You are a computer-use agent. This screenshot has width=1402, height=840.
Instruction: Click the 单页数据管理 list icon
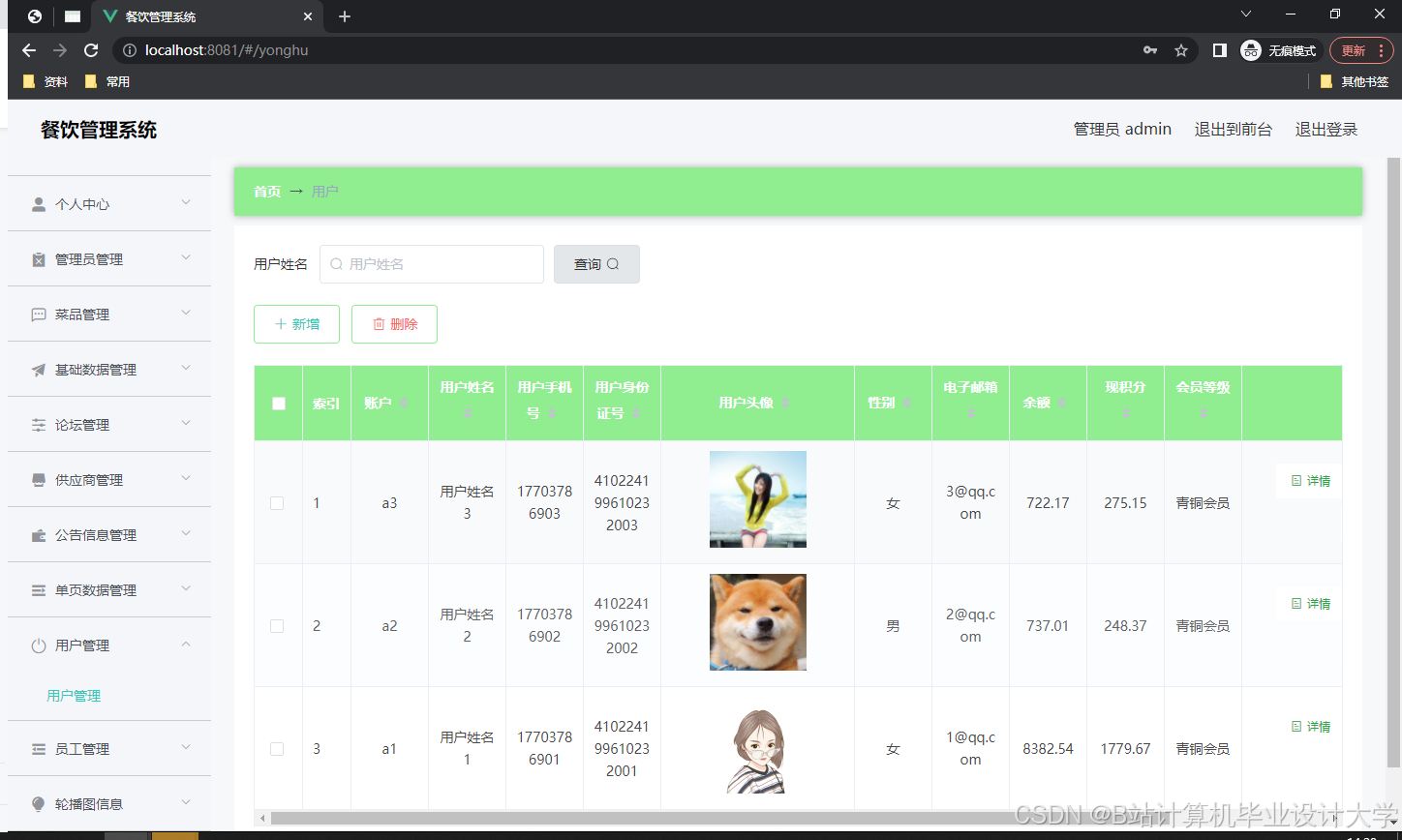click(x=39, y=590)
